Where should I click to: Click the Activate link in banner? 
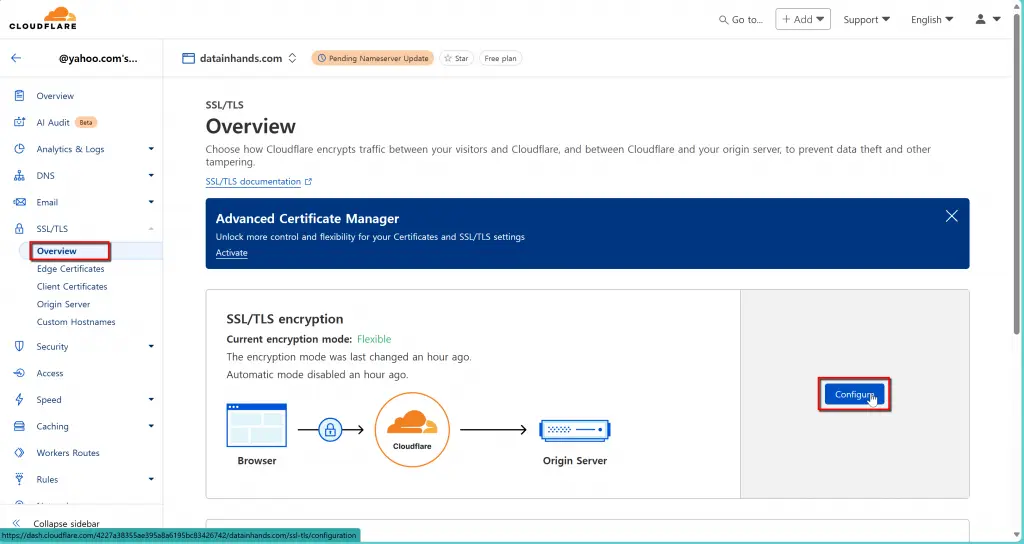click(x=231, y=253)
